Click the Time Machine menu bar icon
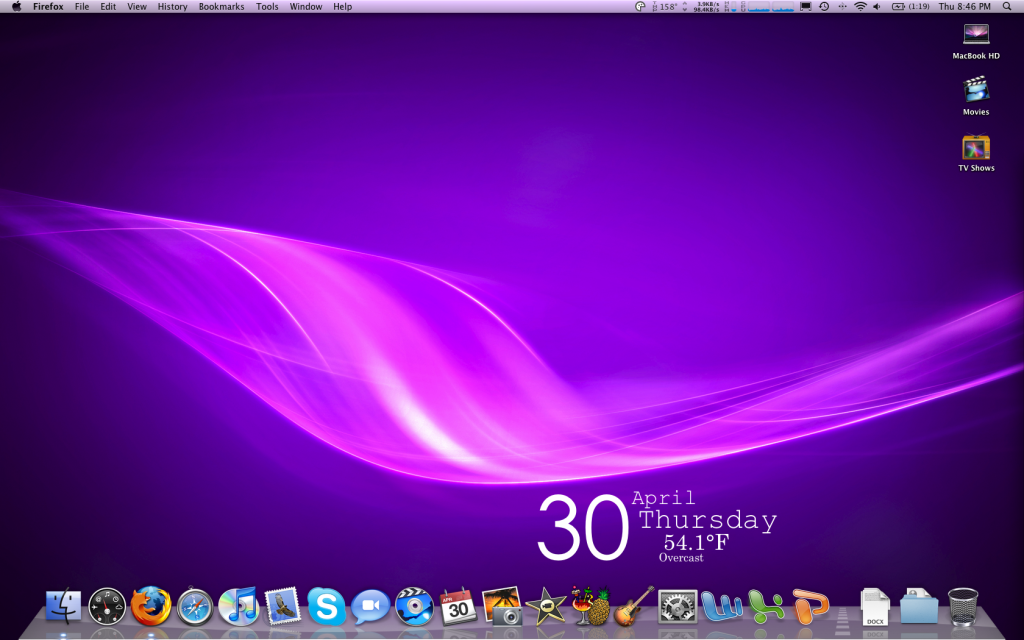 click(x=824, y=7)
